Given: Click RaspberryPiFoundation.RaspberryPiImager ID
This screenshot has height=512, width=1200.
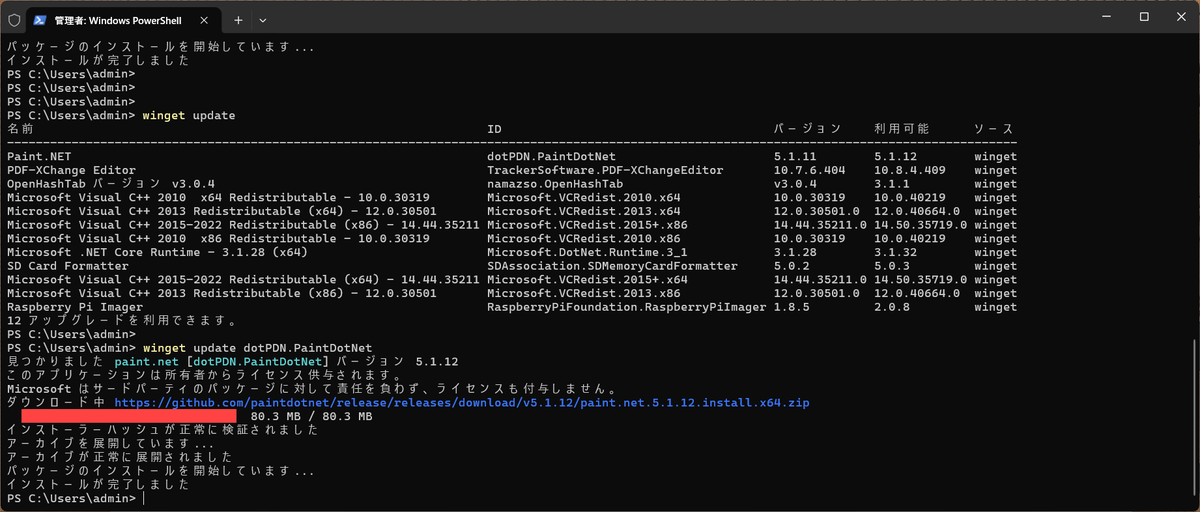Looking at the screenshot, I should pyautogui.click(x=626, y=307).
